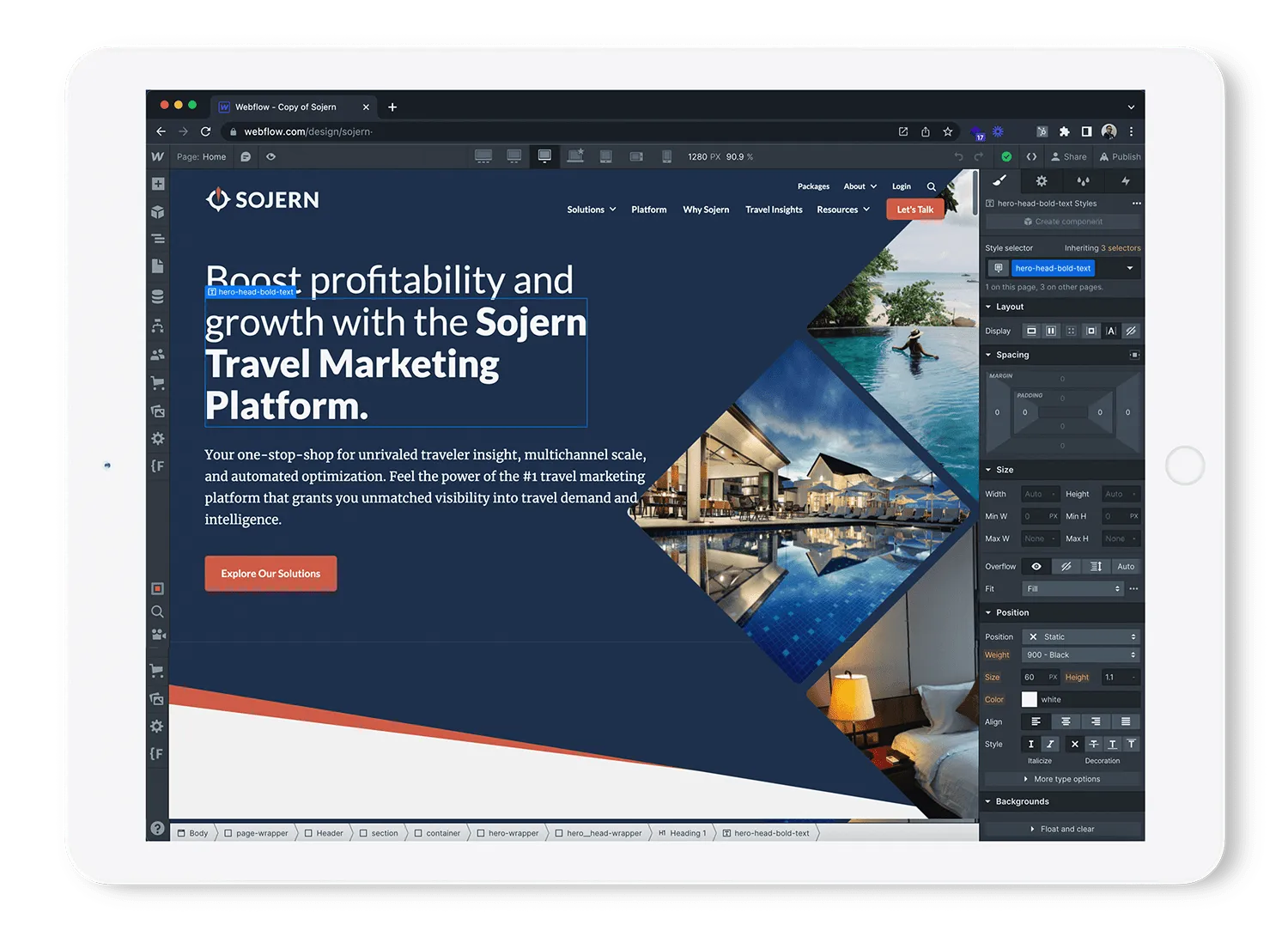
Task: Open the browser Extensions puzzle icon
Action: coord(1064,131)
